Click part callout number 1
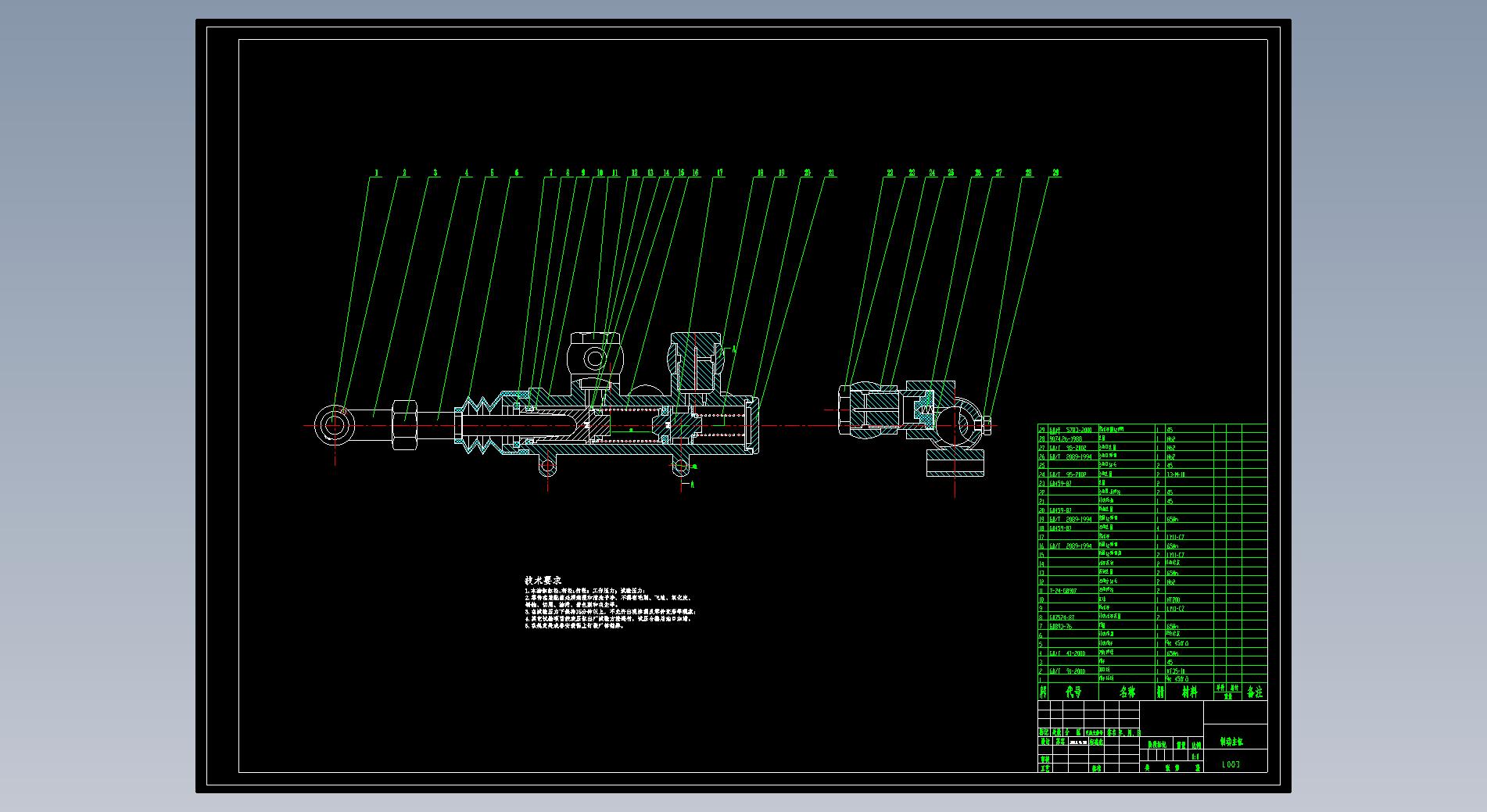This screenshot has height=812, width=1487. click(x=376, y=173)
